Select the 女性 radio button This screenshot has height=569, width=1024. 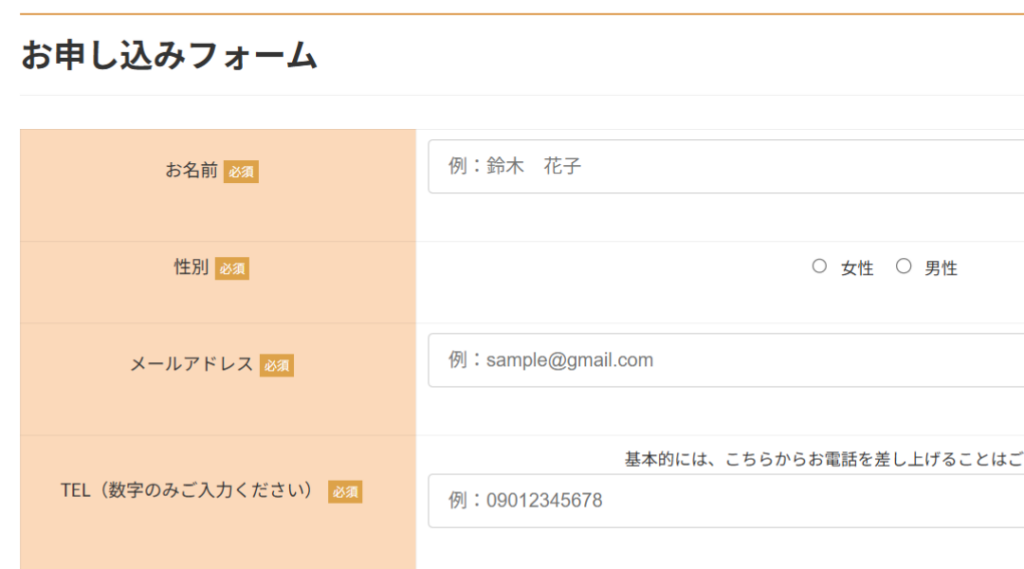pos(820,266)
